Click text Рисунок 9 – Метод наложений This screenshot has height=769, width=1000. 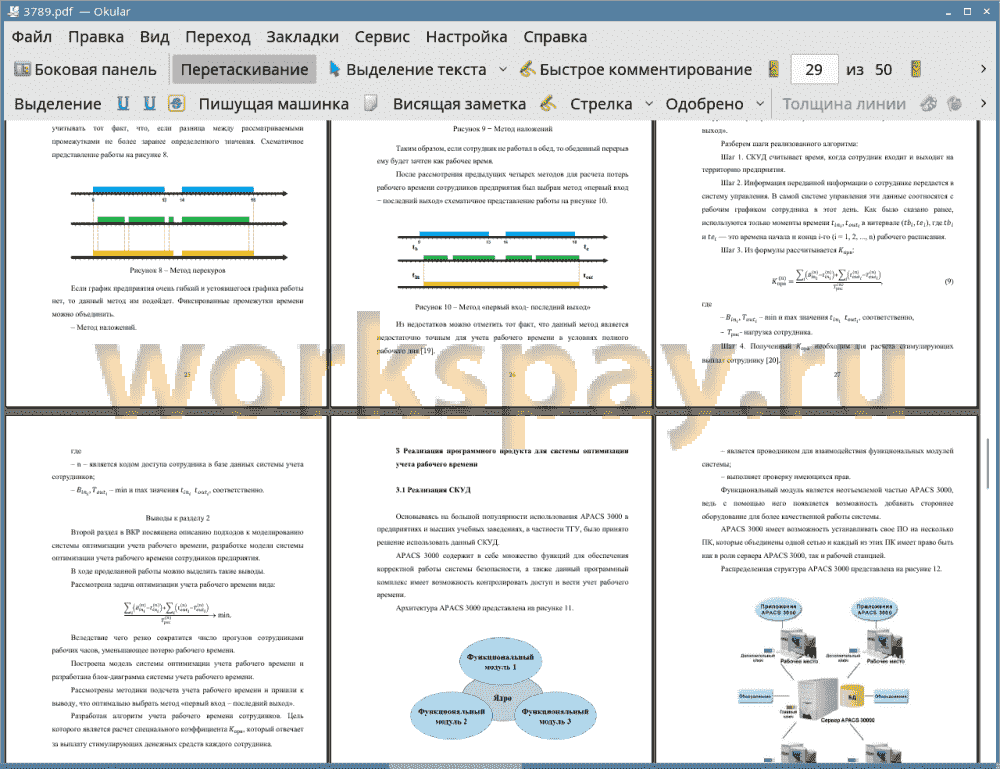coord(503,129)
